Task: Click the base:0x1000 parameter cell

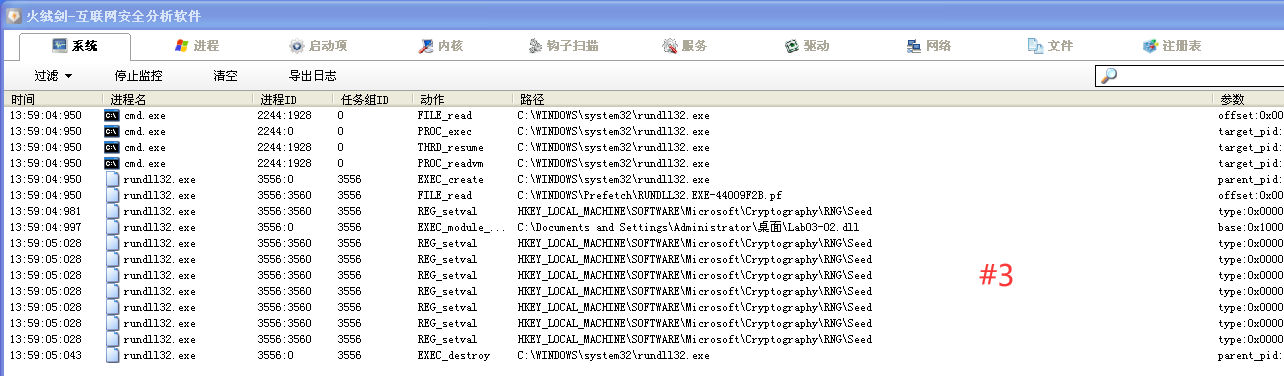Action: (1250, 227)
